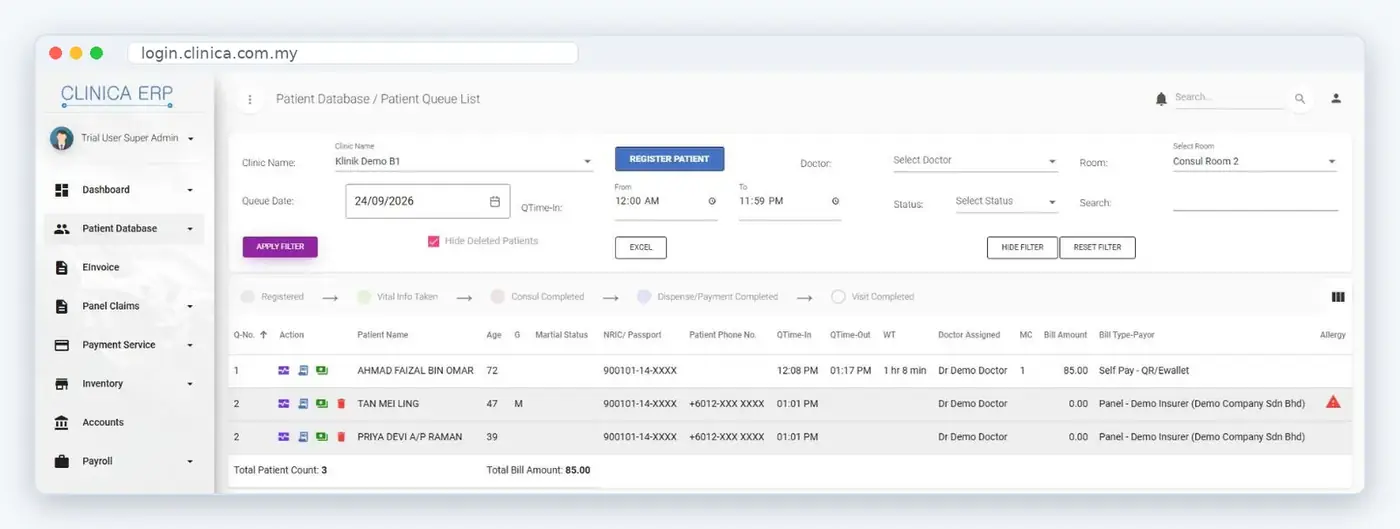Expand the Payroll sidebar arrow
This screenshot has height=529, width=1400.
pos(190,462)
